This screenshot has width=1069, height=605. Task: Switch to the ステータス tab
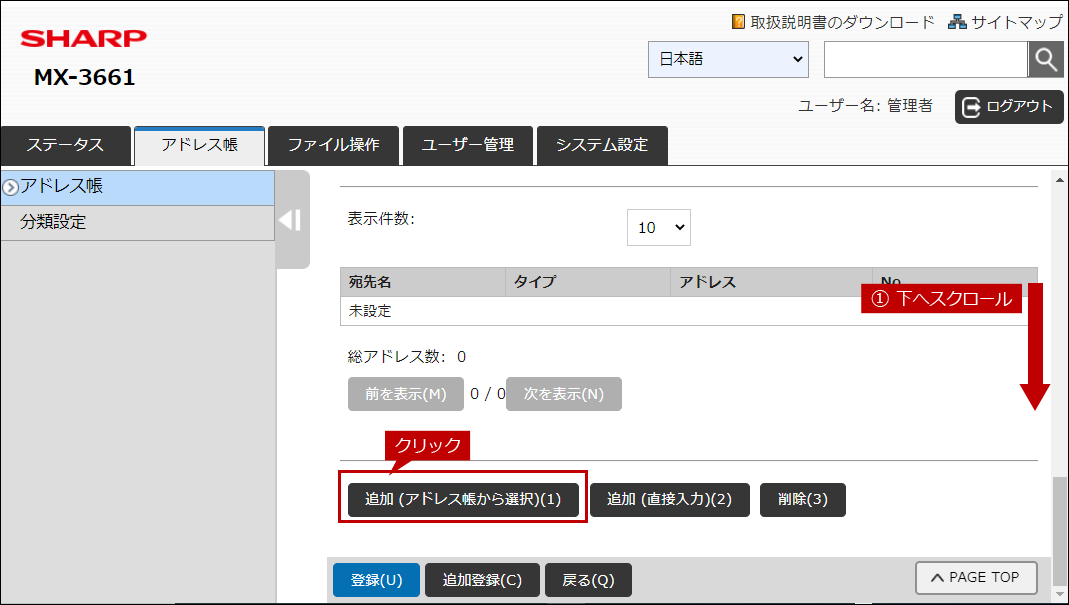click(x=65, y=145)
